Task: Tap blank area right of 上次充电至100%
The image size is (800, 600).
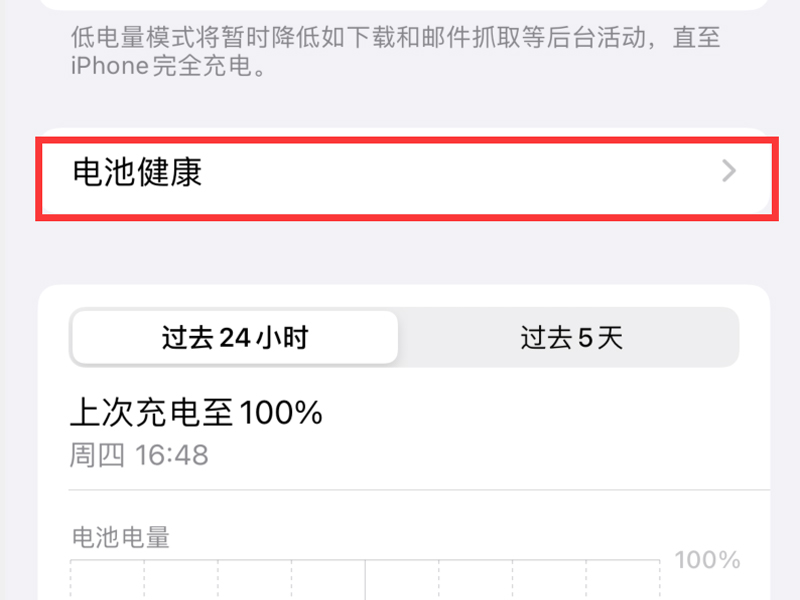Action: 540,412
